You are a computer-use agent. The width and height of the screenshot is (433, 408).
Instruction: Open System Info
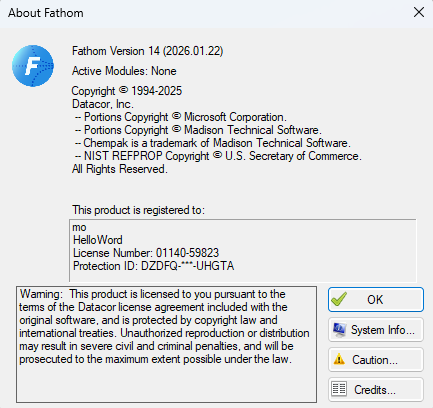pyautogui.click(x=376, y=330)
